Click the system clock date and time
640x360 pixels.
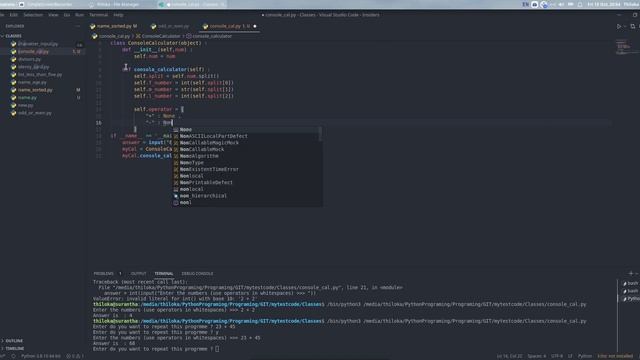point(603,4)
